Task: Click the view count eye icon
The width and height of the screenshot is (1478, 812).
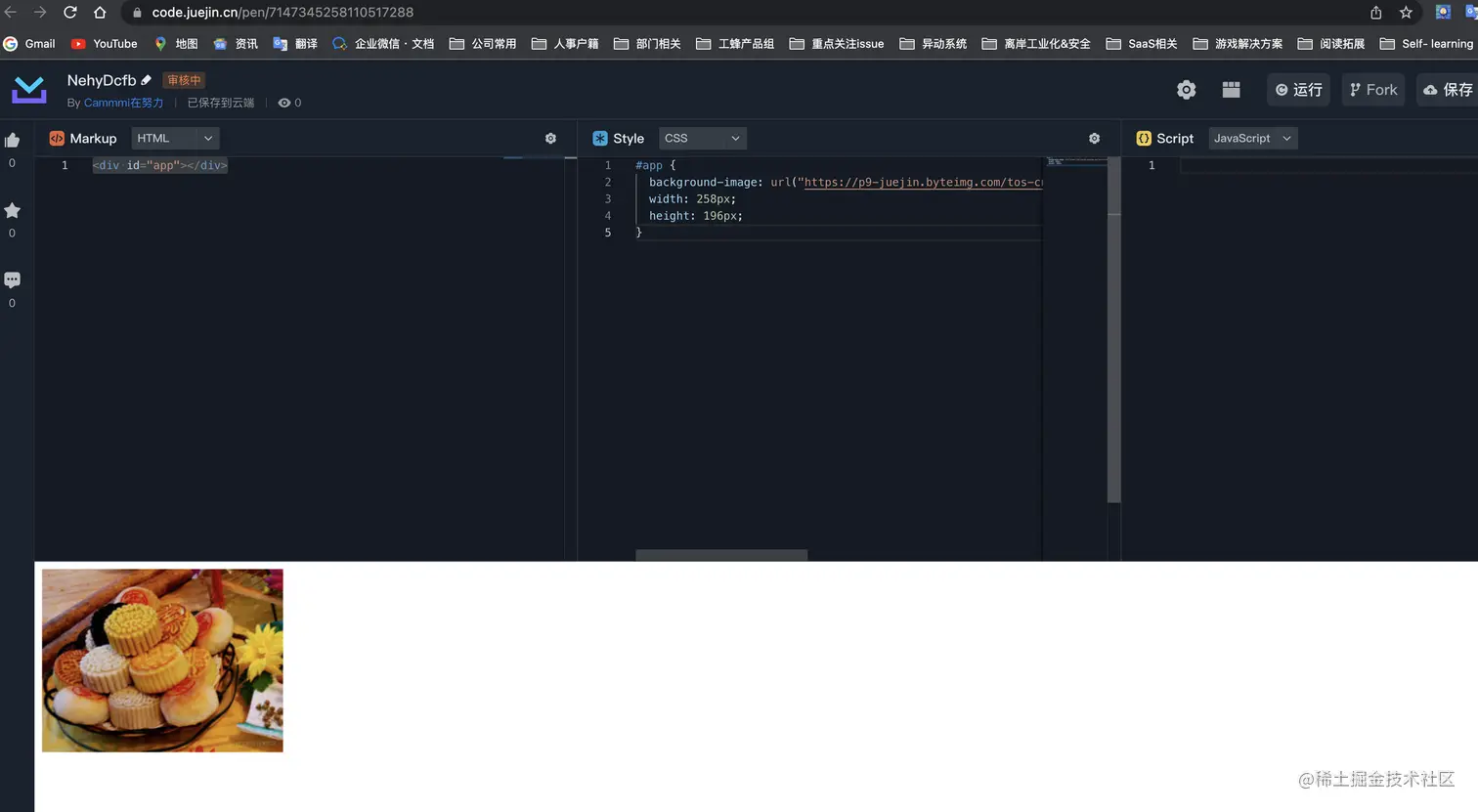Action: coord(284,103)
